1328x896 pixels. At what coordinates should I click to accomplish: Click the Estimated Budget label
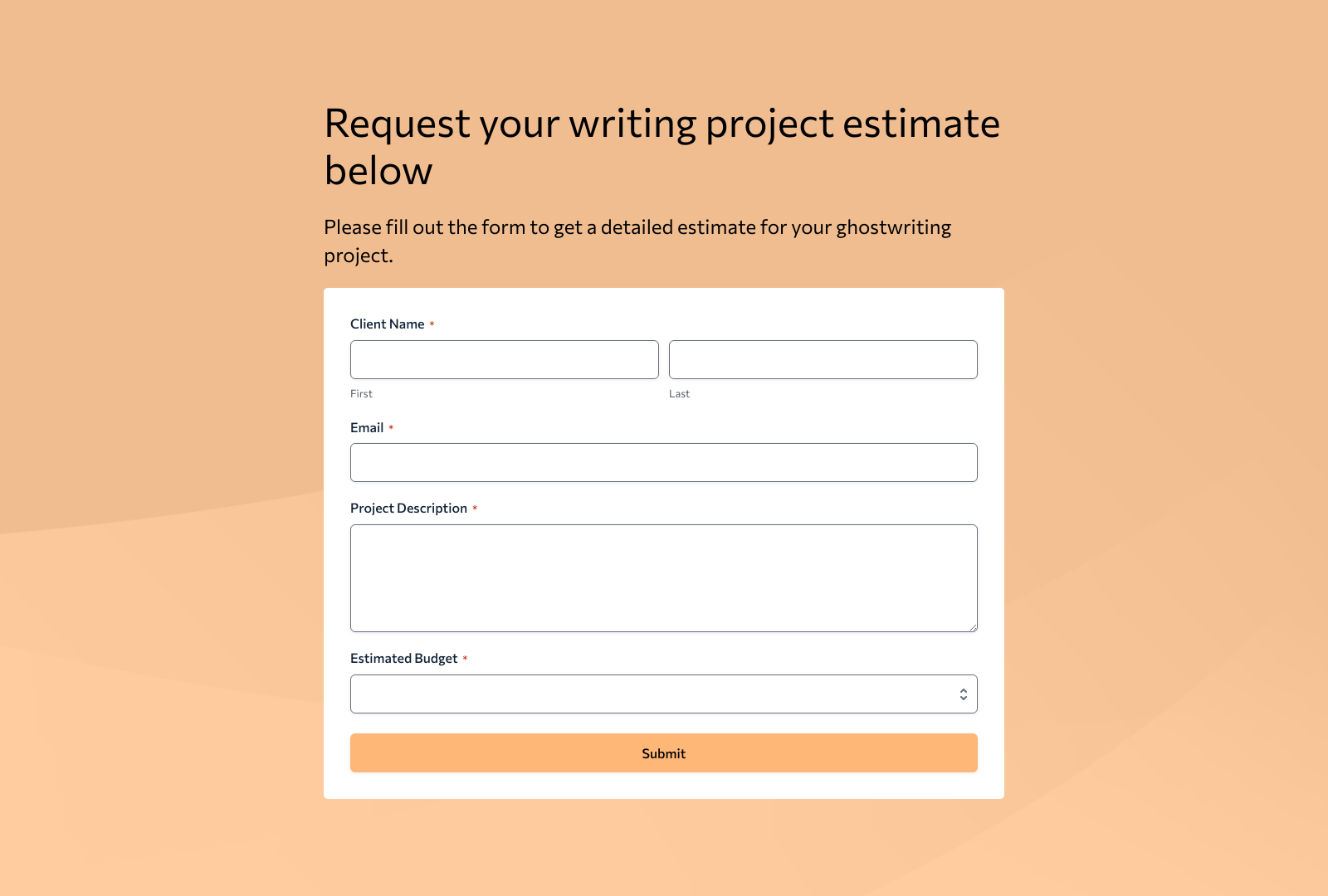[x=403, y=658]
